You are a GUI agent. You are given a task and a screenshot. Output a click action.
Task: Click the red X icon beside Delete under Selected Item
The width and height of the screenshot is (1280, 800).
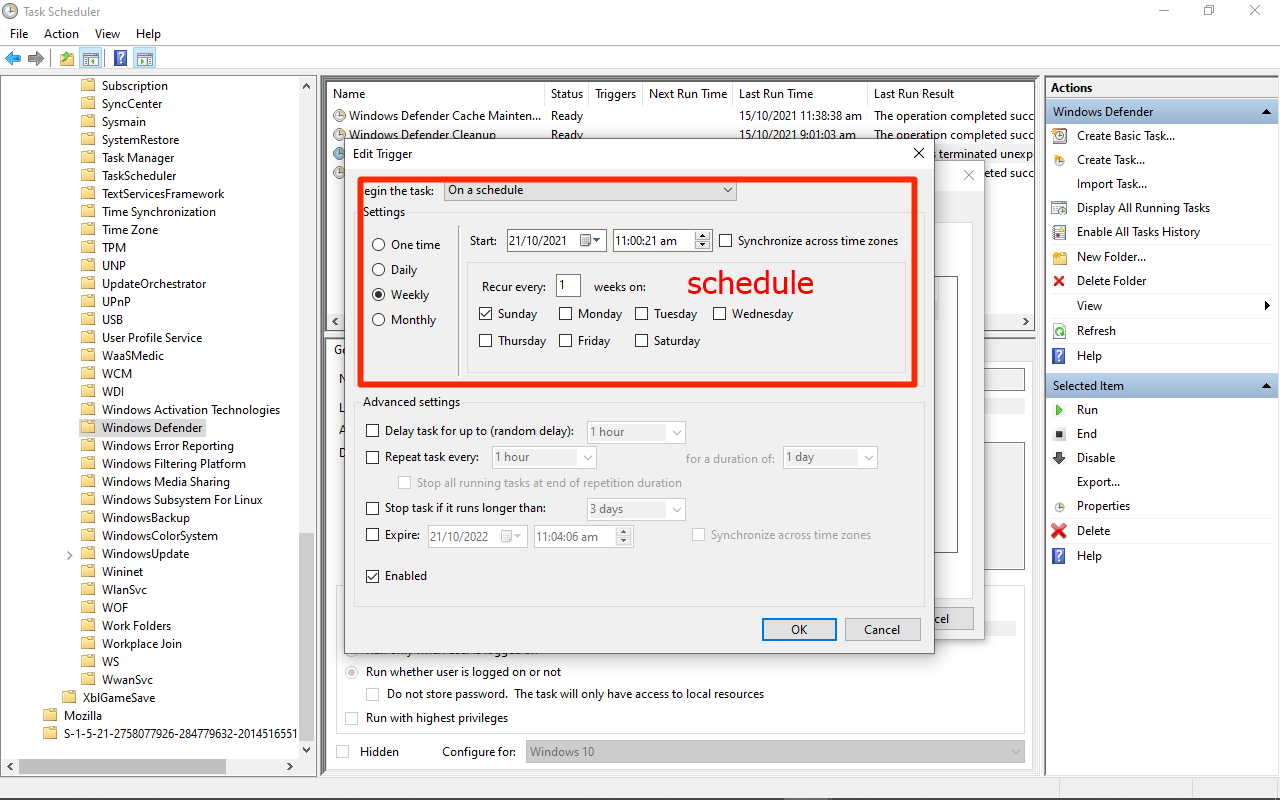tap(1059, 531)
